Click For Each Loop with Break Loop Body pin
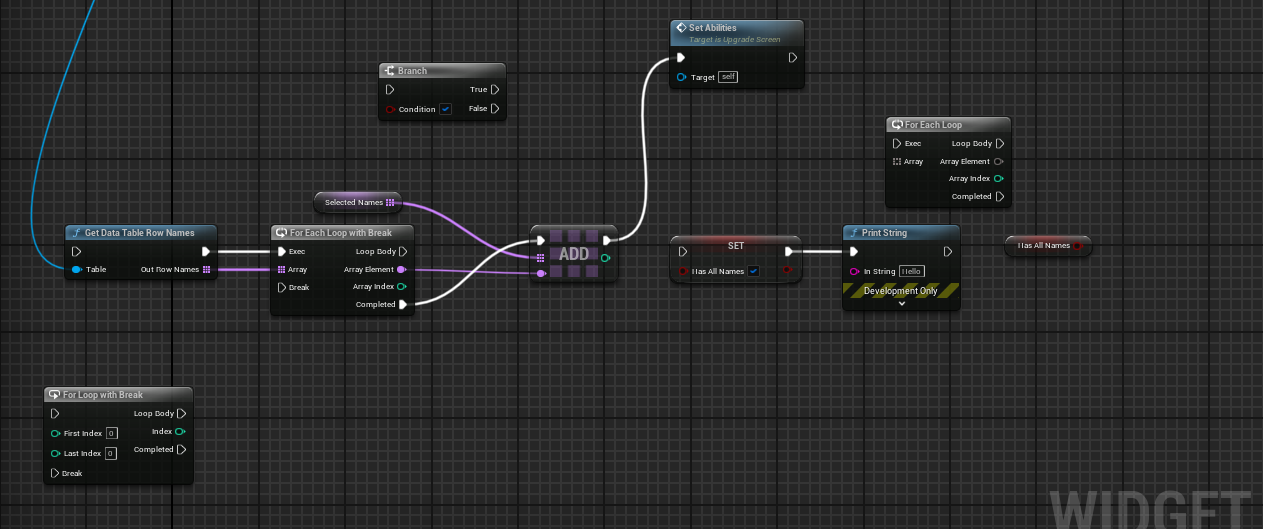Screen dimensions: 1263x529 click(x=402, y=251)
